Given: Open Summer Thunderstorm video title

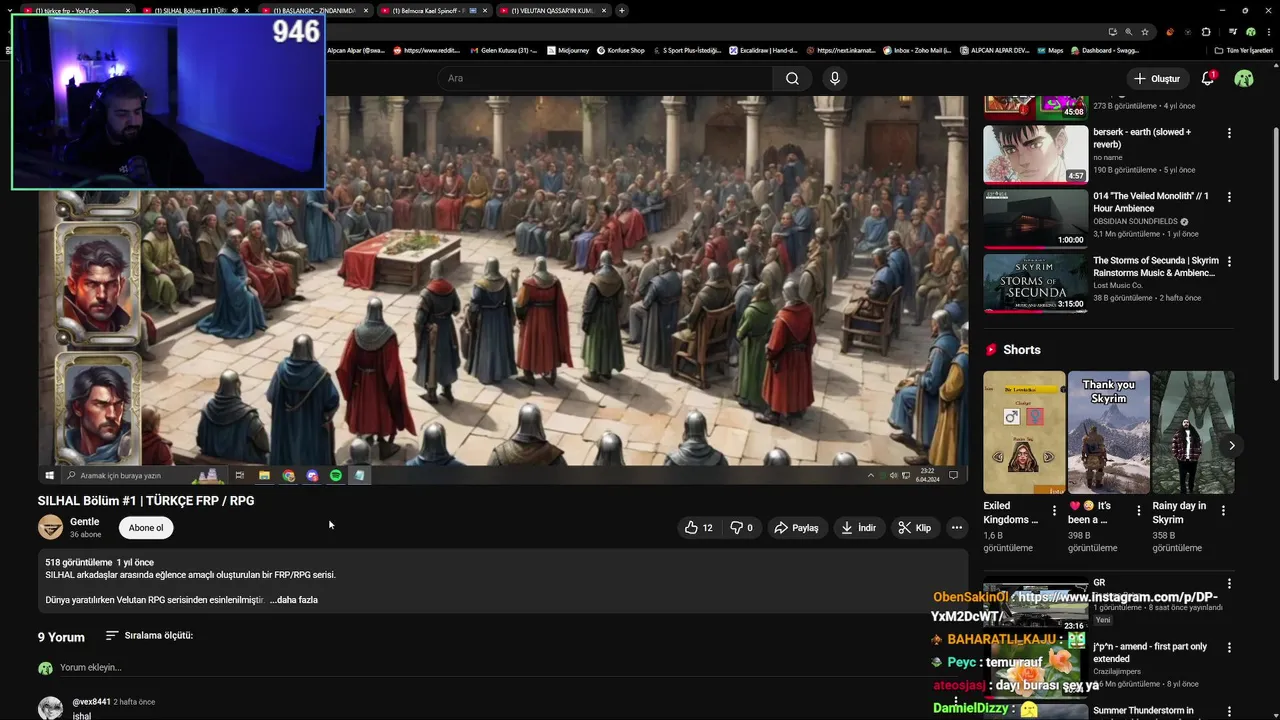Looking at the screenshot, I should click(x=1143, y=710).
